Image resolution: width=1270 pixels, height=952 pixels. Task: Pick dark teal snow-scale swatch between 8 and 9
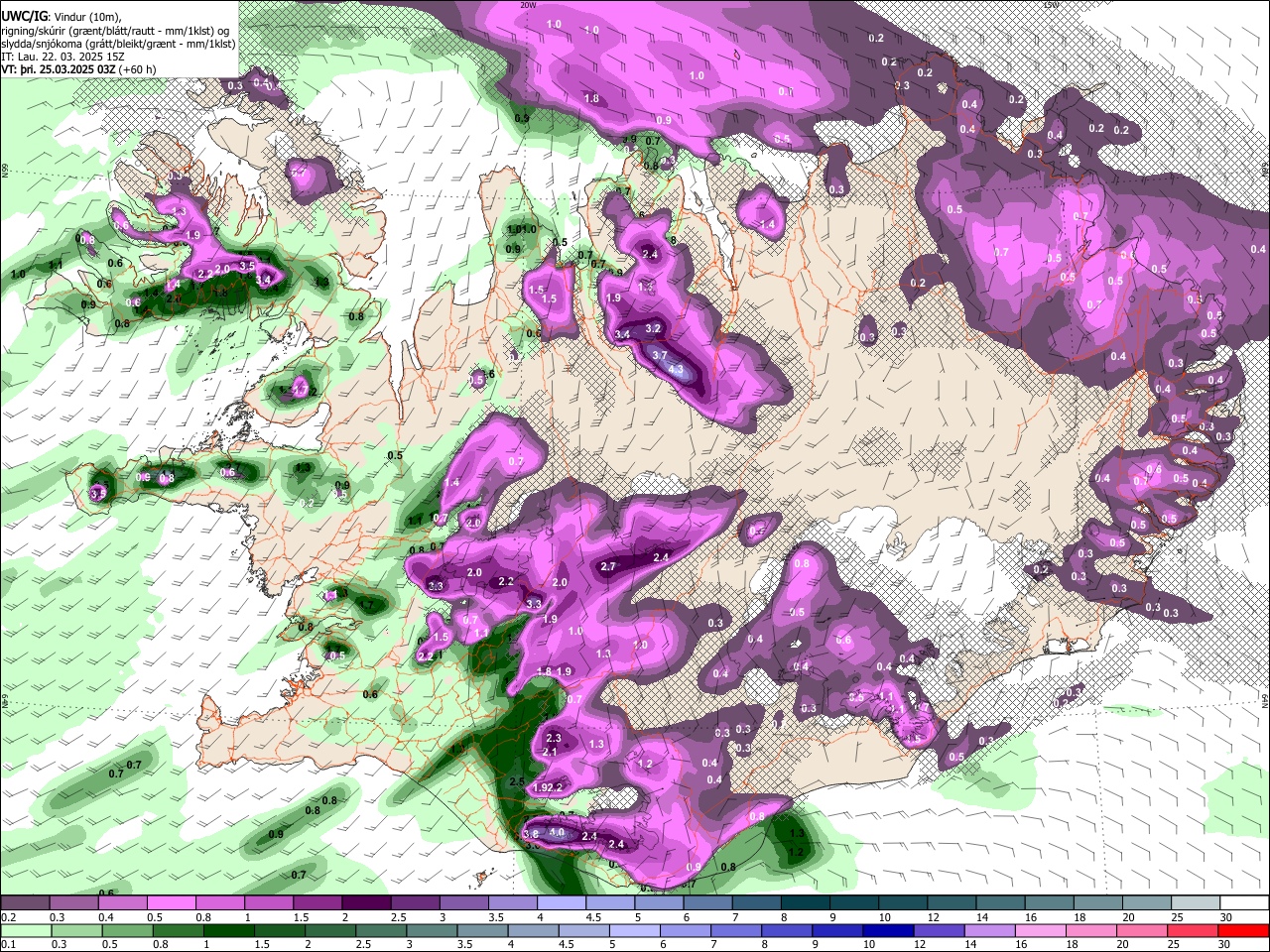tap(806, 903)
